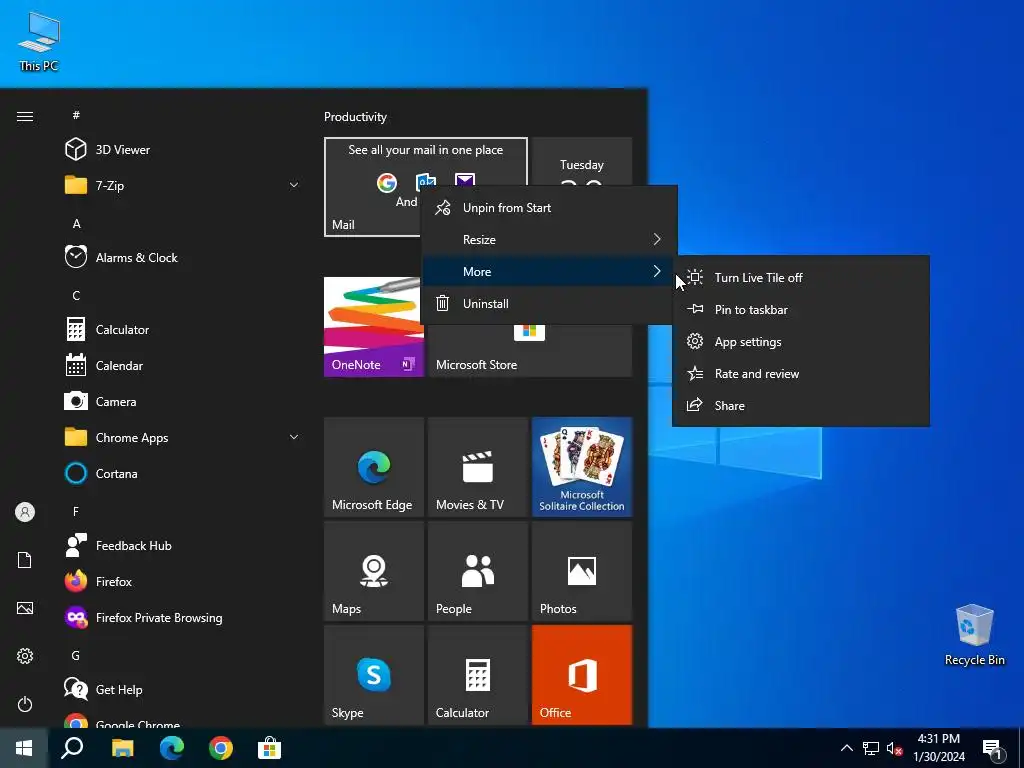The height and width of the screenshot is (768, 1024).
Task: Open the Photos tile
Action: click(582, 571)
